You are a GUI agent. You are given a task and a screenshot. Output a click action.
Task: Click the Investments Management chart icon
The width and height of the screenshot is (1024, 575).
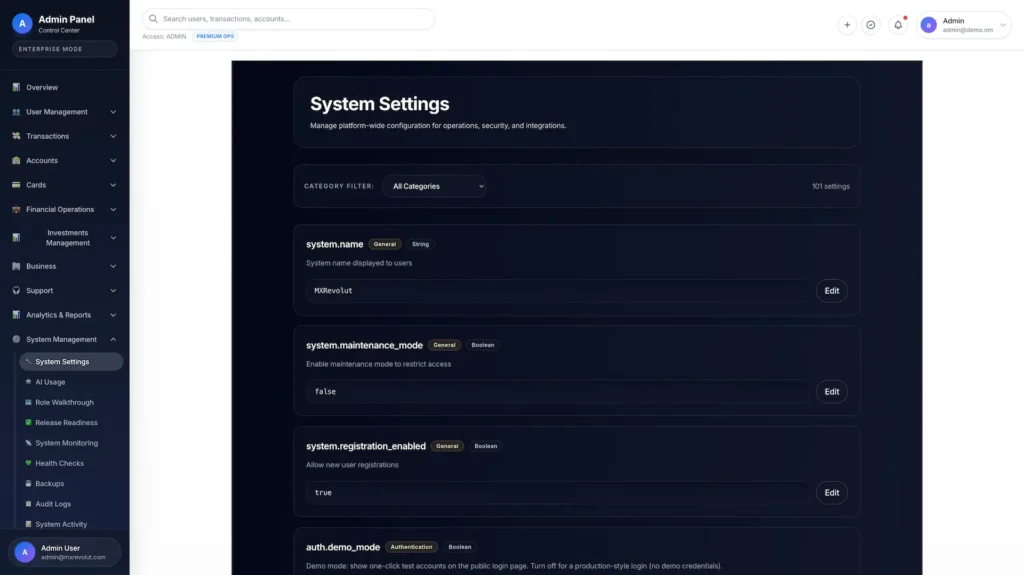[x=16, y=238]
